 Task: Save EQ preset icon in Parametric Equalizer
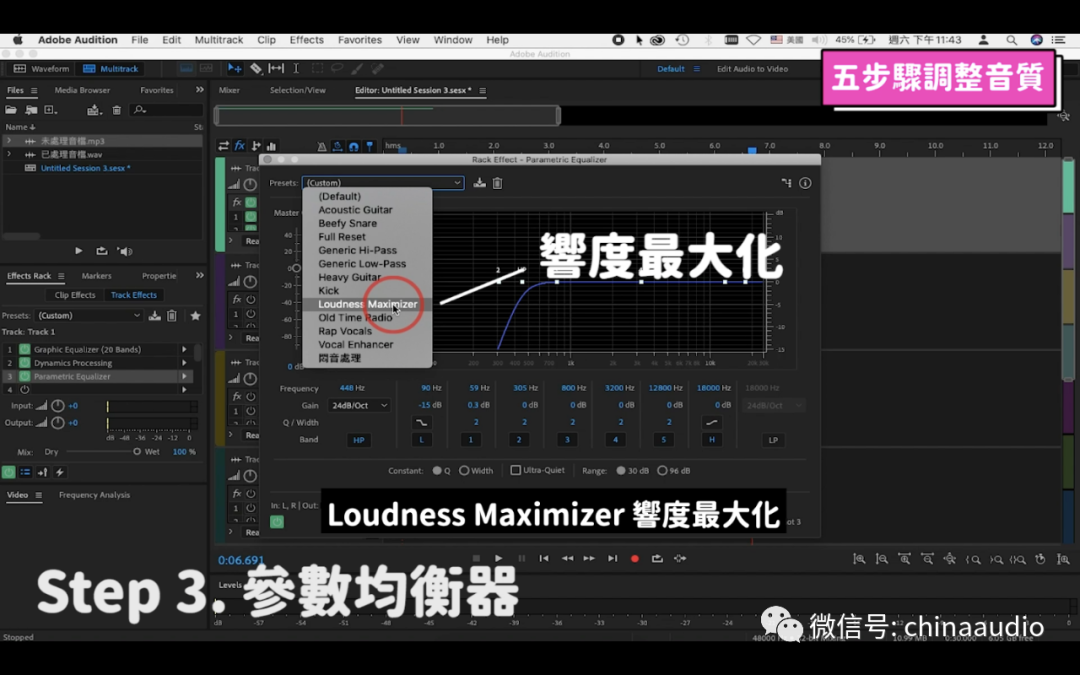pos(479,183)
